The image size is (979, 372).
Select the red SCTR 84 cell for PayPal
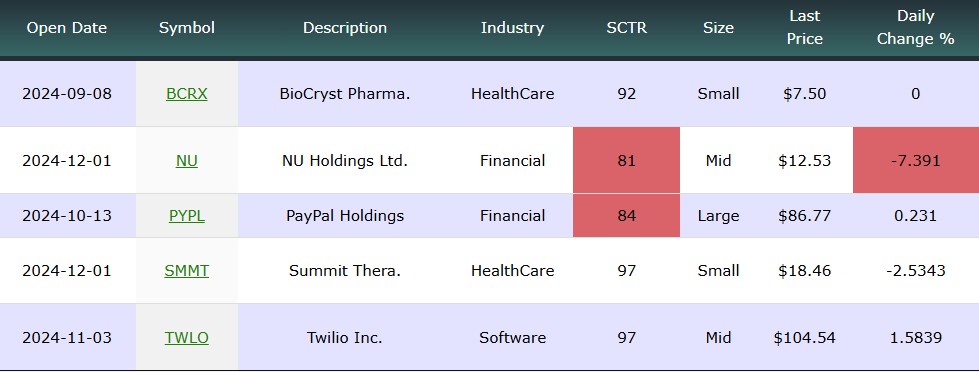point(626,216)
